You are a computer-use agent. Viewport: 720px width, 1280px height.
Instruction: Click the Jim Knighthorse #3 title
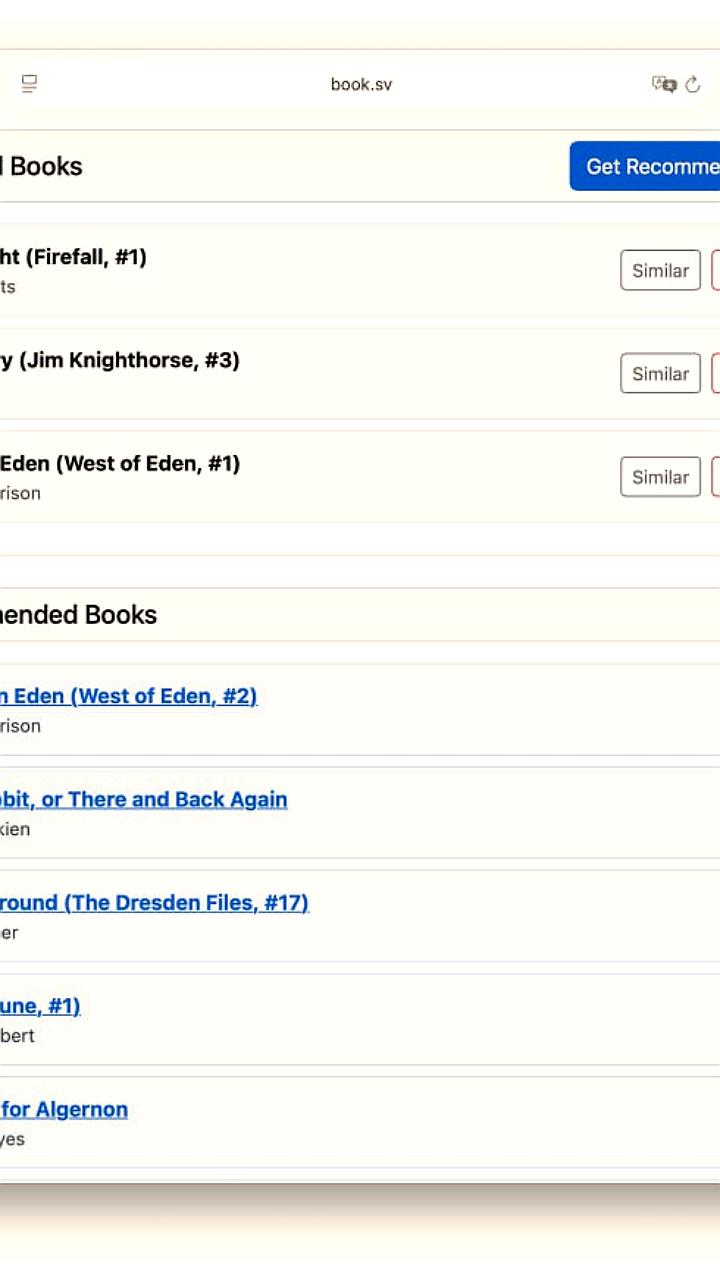(x=119, y=360)
